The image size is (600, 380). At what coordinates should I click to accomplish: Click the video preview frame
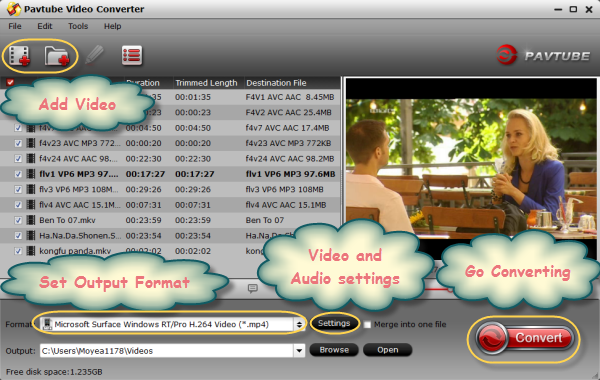point(471,168)
